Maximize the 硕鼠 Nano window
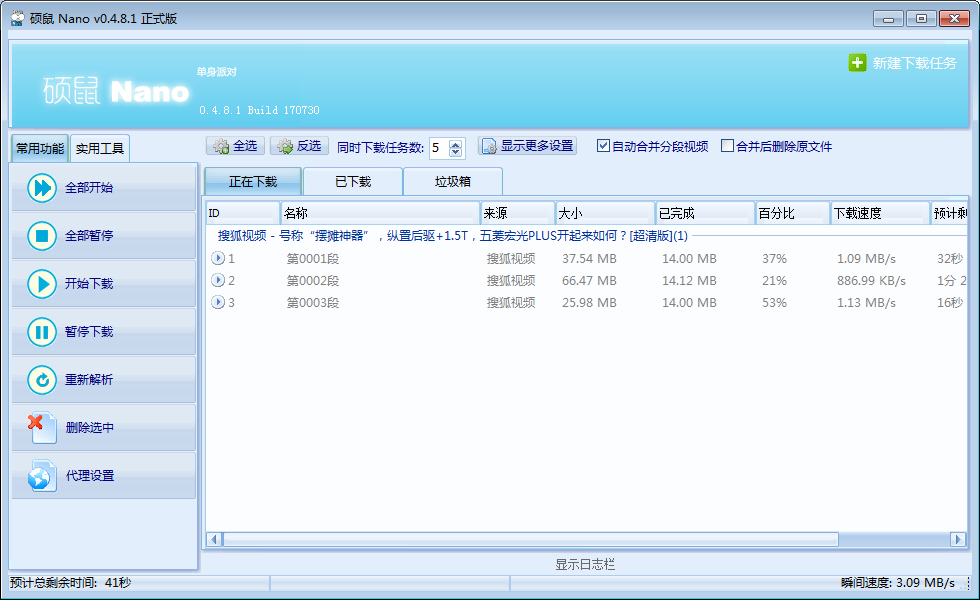Viewport: 980px width, 600px height. [x=921, y=19]
